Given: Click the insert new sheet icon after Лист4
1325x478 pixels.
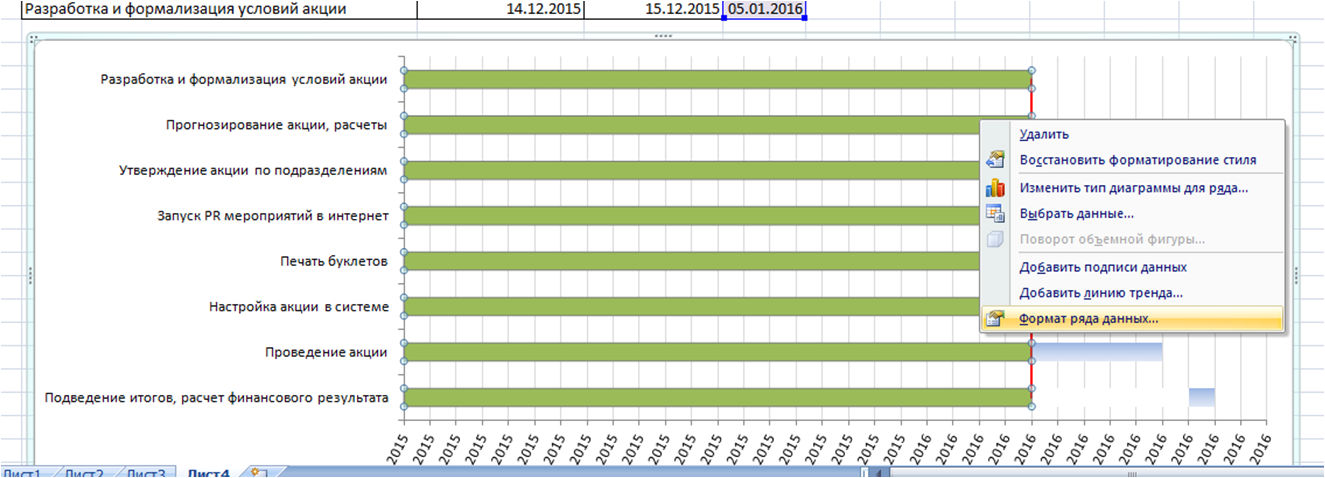Looking at the screenshot, I should 258,472.
